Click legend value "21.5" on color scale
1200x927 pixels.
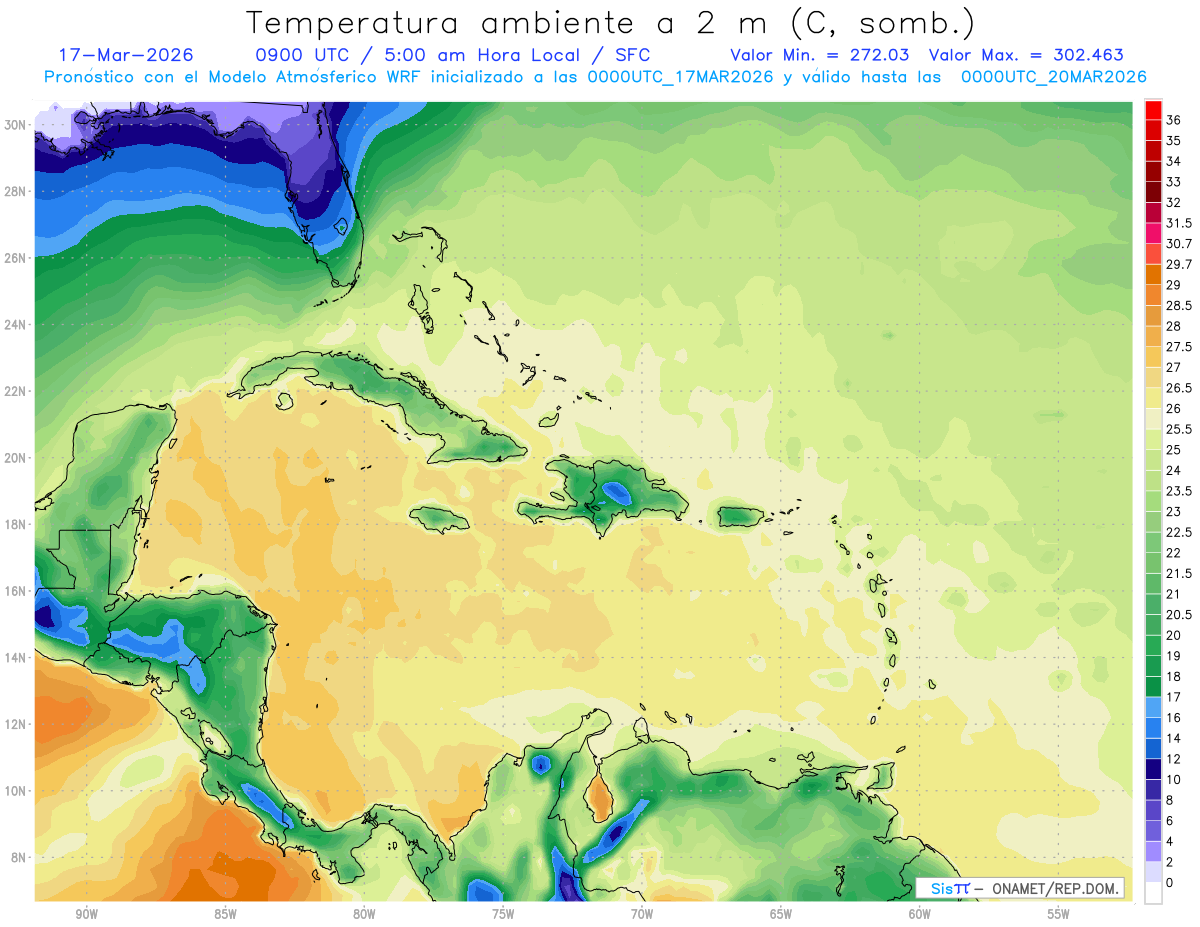click(x=1179, y=574)
